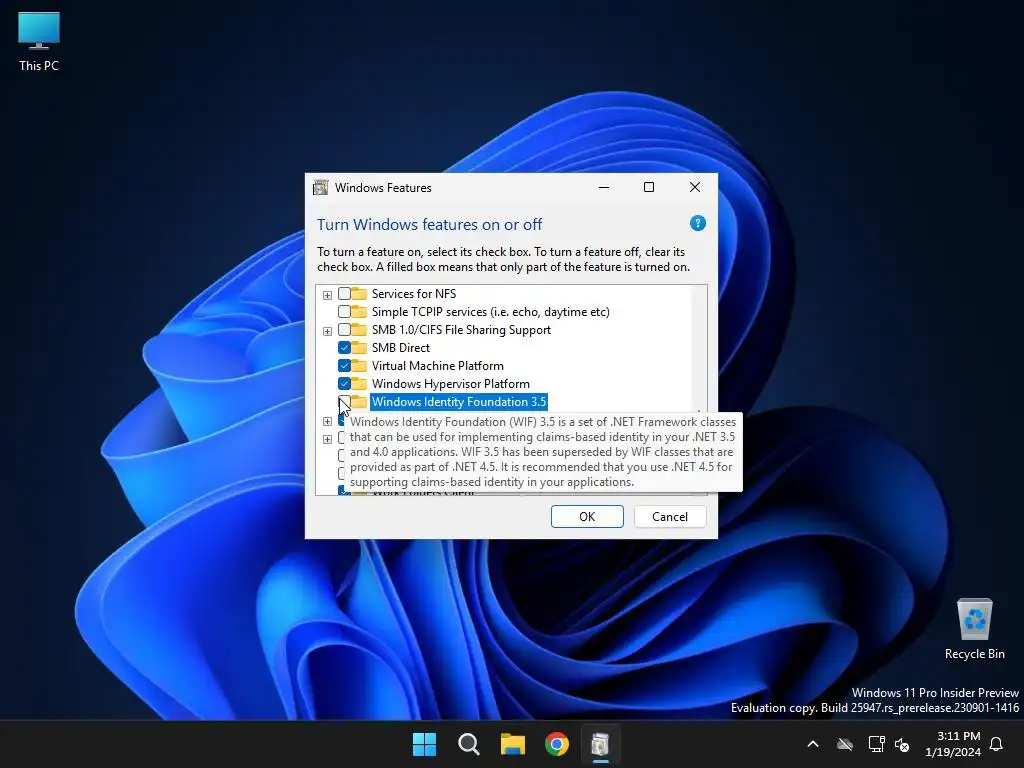Click folder icon beside SMB Direct

(359, 347)
